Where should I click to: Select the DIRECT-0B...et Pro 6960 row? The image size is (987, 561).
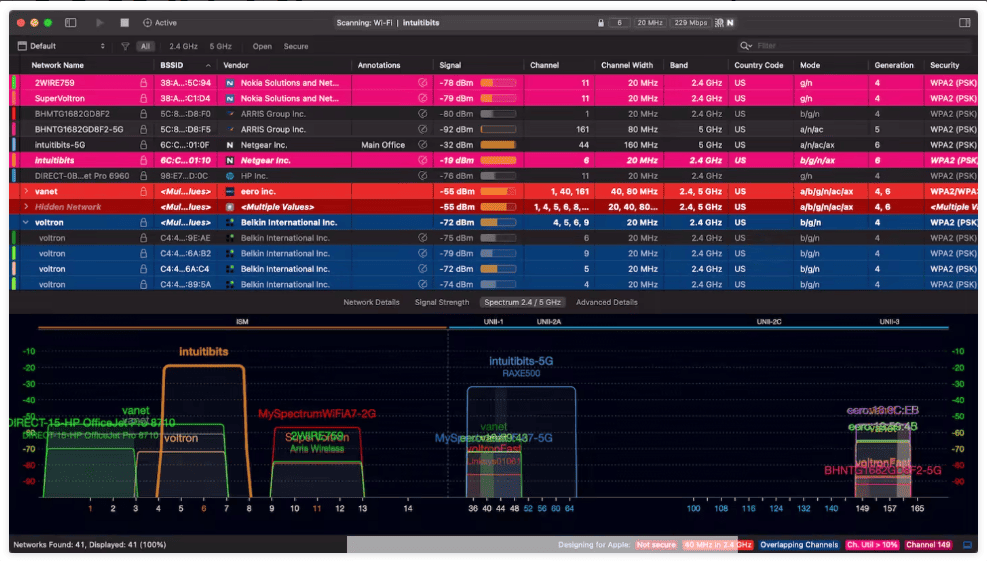494,176
